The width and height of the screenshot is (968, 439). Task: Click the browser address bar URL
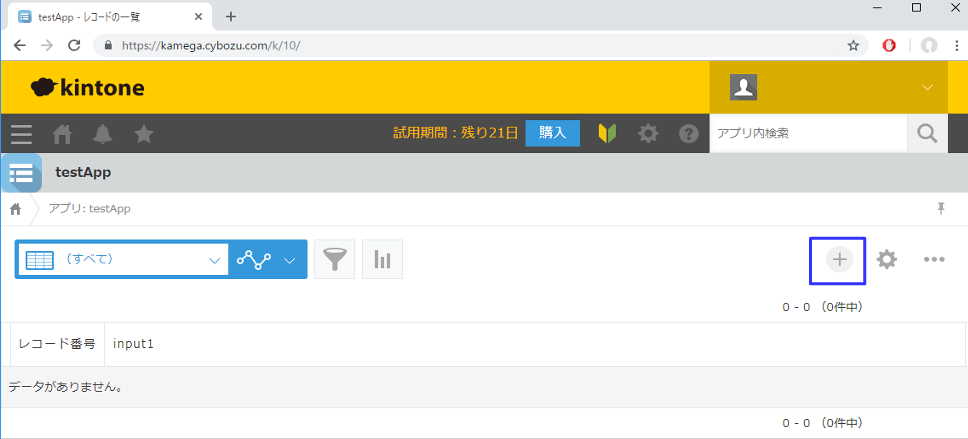click(211, 45)
